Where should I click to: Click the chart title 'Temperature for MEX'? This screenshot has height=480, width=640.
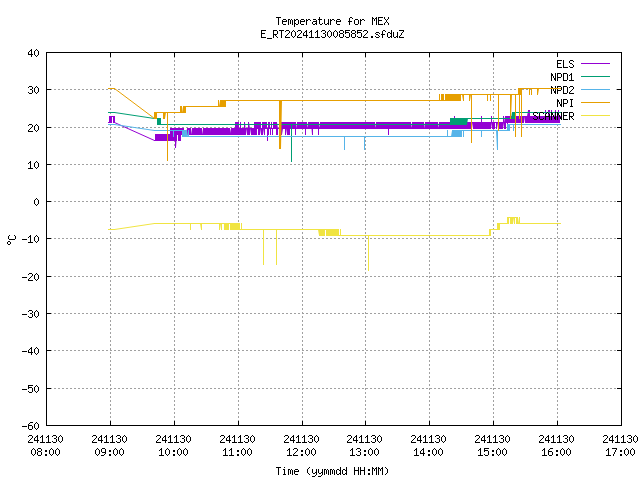[x=332, y=21]
